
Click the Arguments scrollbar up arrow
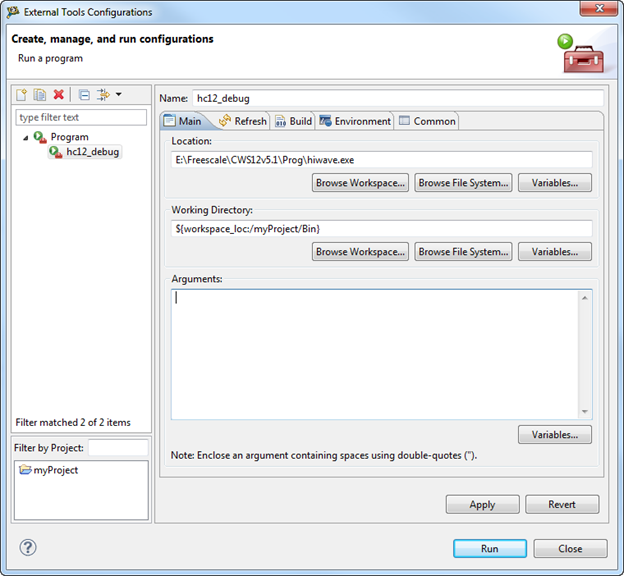tap(585, 298)
